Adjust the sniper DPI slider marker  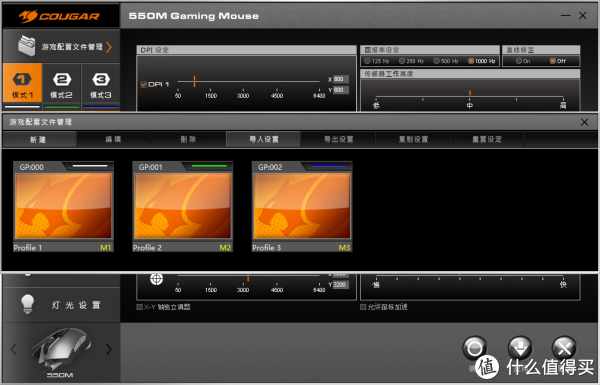[248, 278]
